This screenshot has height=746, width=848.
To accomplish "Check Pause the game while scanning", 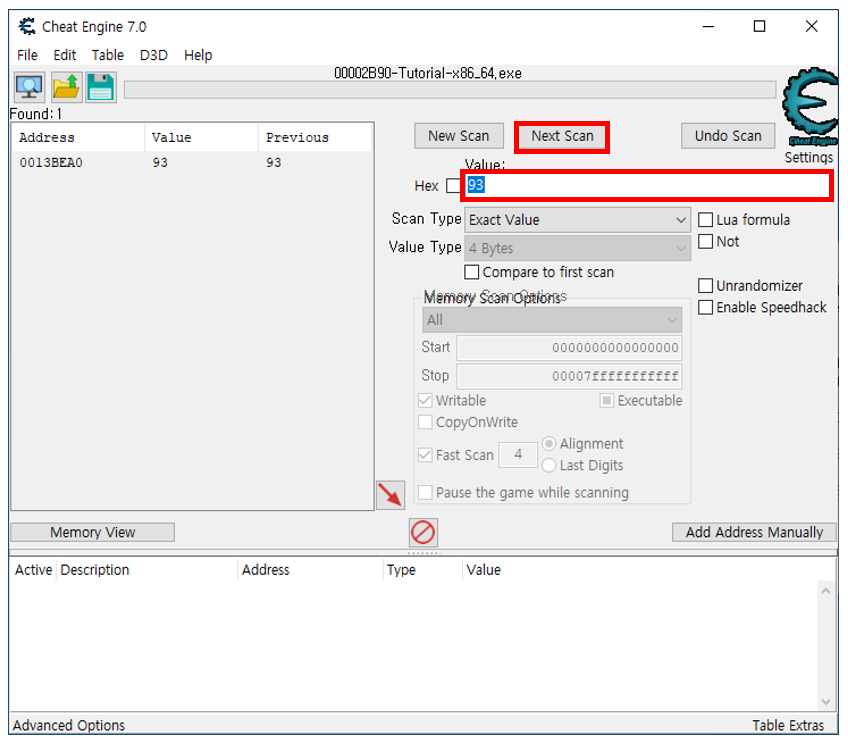I will (425, 492).
